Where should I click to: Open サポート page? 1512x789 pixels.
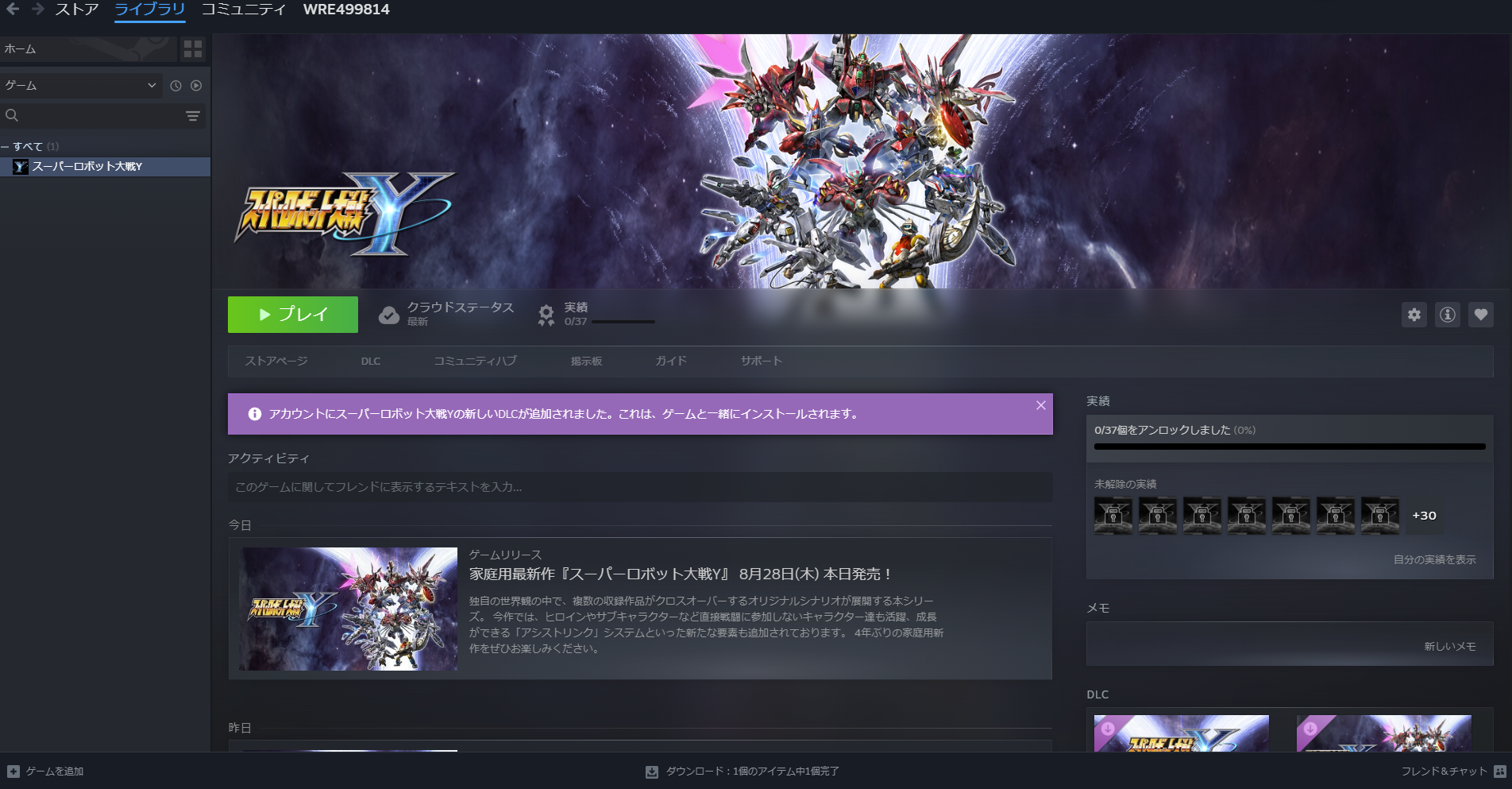[762, 361]
